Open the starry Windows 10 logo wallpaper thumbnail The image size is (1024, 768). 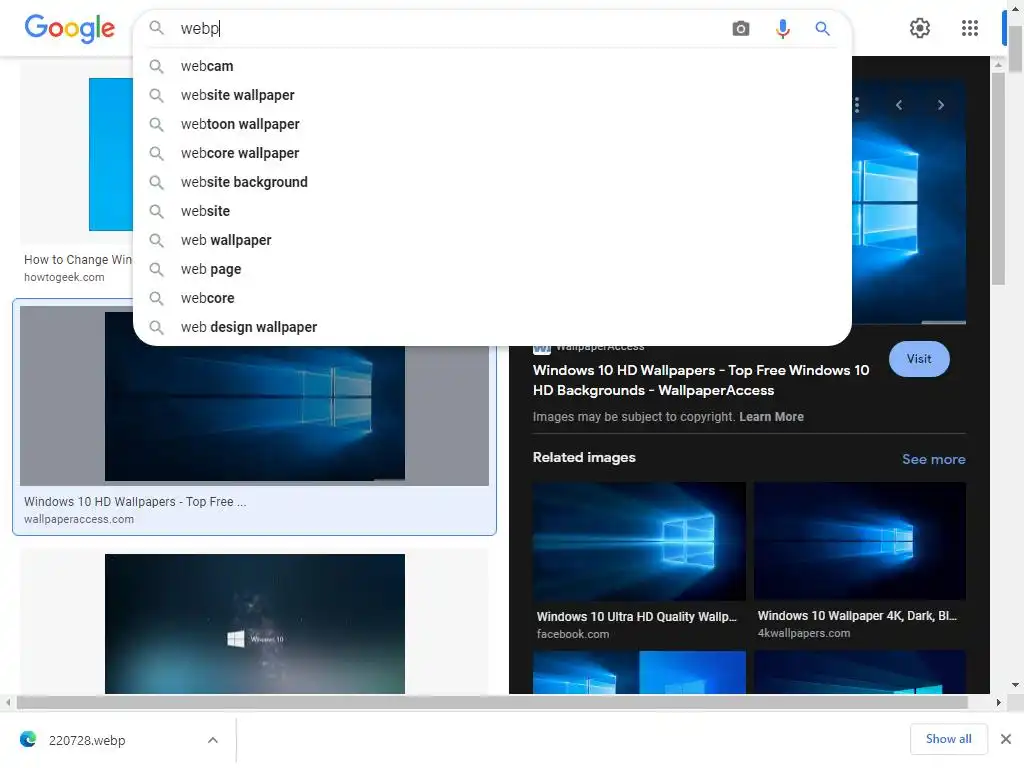[255, 624]
